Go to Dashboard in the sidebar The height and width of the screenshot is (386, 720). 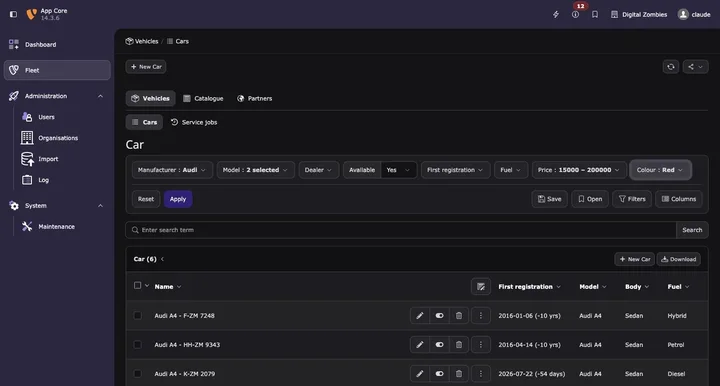tap(57, 45)
